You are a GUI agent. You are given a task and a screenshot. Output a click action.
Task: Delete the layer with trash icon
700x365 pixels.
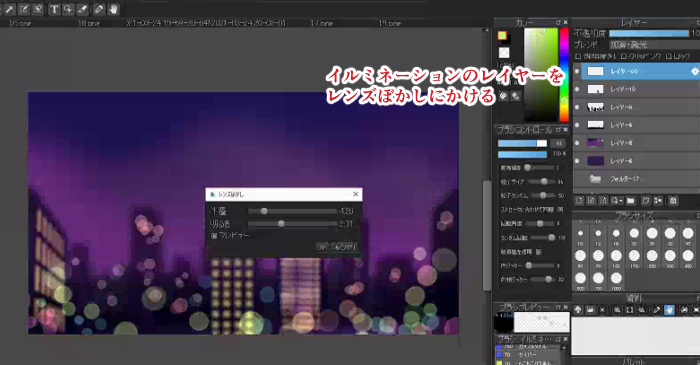point(673,201)
